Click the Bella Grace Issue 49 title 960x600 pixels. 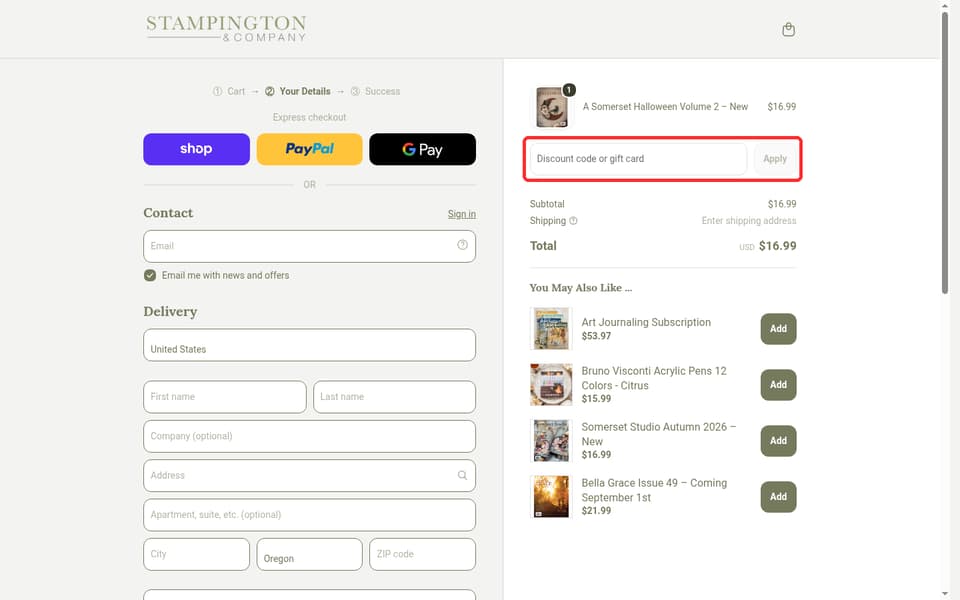(x=654, y=490)
